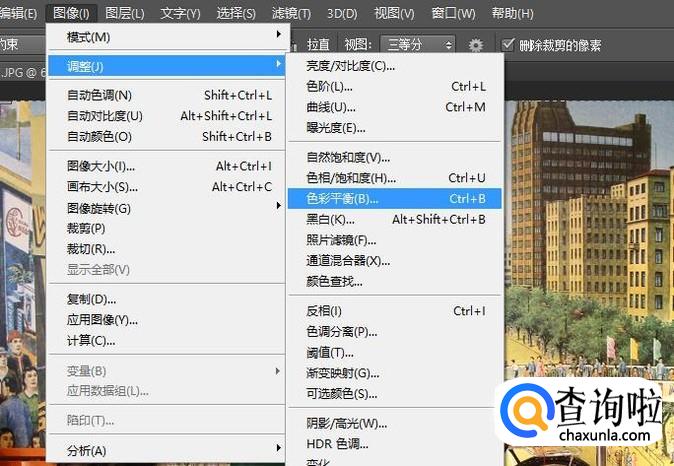Open the 图层(L) menu

pos(125,13)
